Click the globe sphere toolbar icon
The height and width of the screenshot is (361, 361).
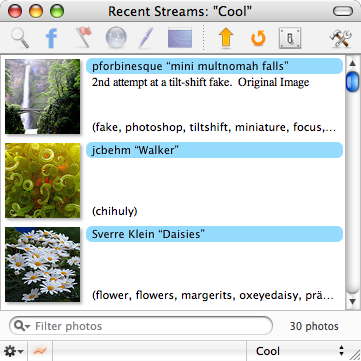click(116, 37)
